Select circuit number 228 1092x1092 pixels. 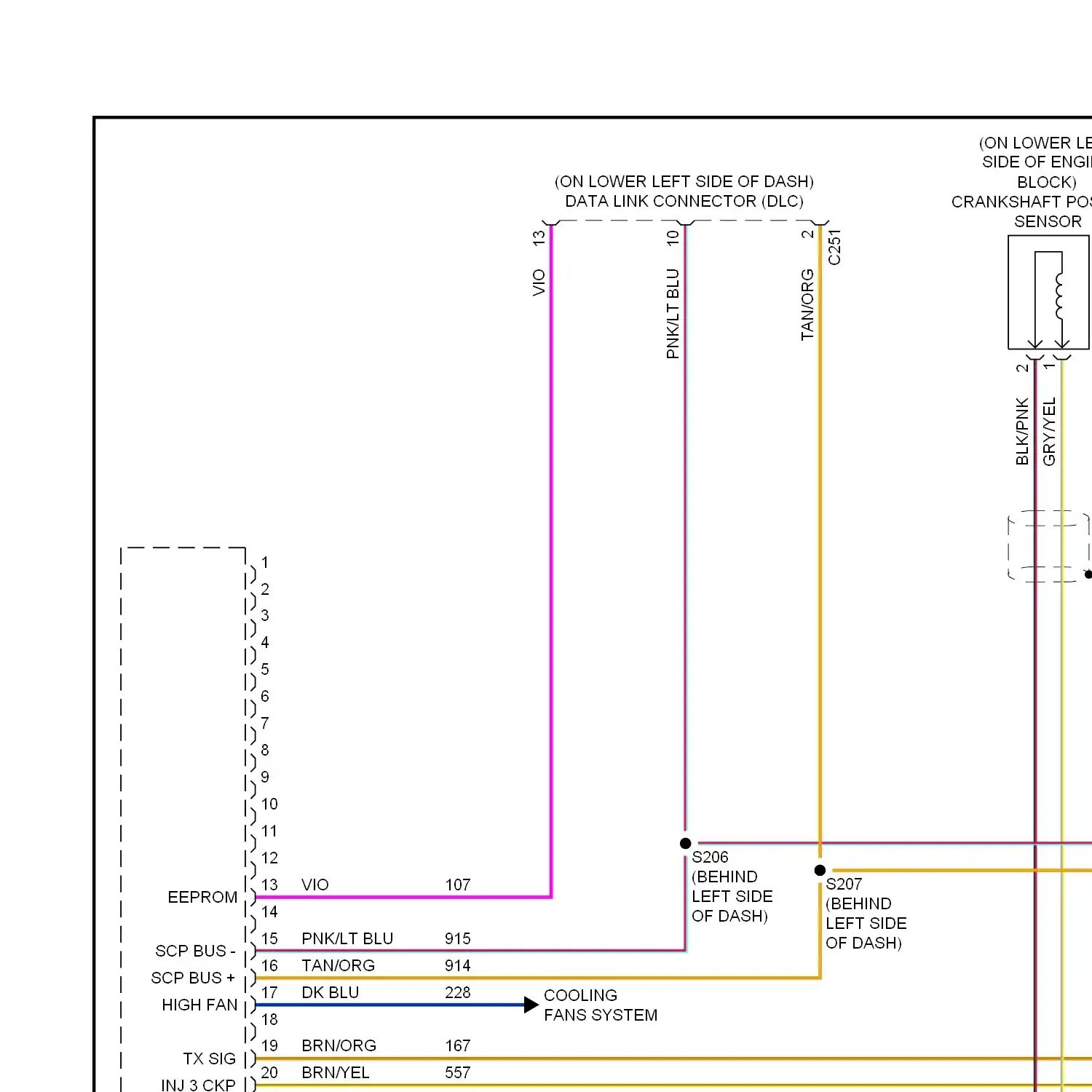(458, 992)
